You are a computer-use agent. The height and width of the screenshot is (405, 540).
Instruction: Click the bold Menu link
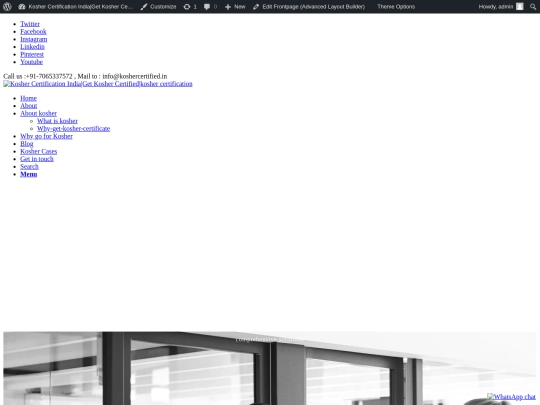pos(29,174)
